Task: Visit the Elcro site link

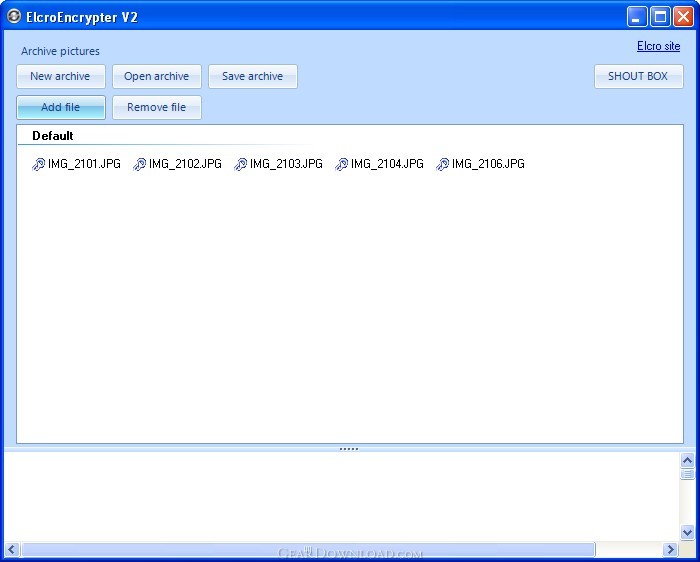Action: click(x=658, y=46)
